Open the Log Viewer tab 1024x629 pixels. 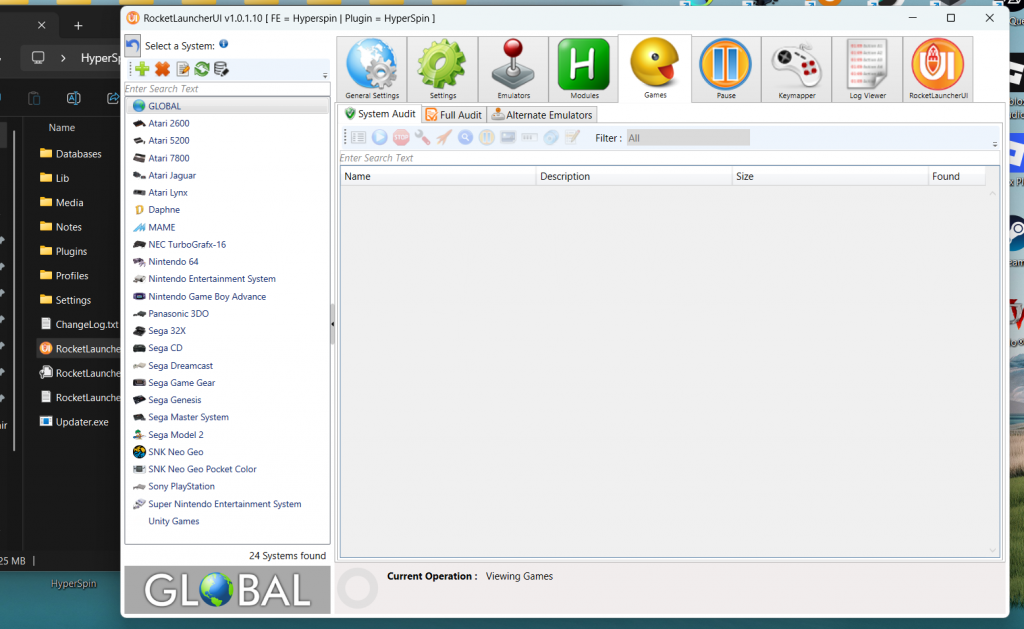(x=867, y=69)
